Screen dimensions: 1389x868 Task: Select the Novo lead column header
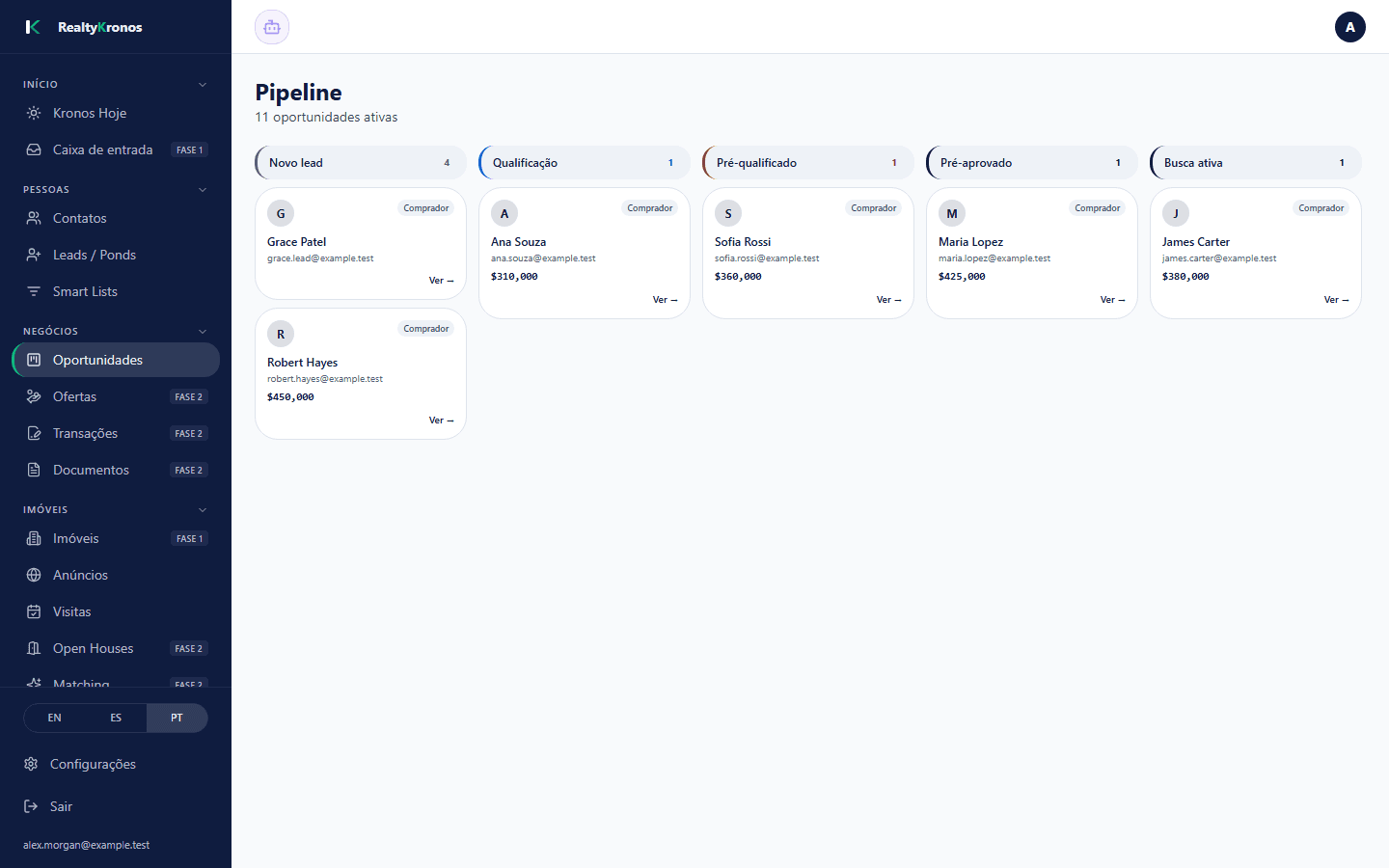(x=361, y=162)
